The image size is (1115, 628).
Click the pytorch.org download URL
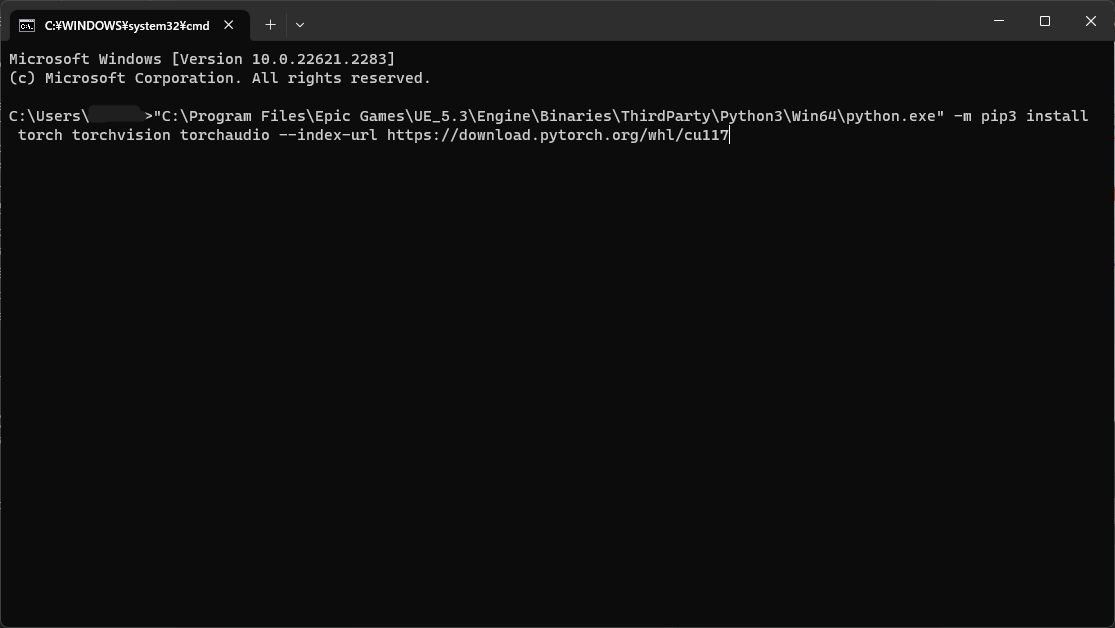(556, 135)
